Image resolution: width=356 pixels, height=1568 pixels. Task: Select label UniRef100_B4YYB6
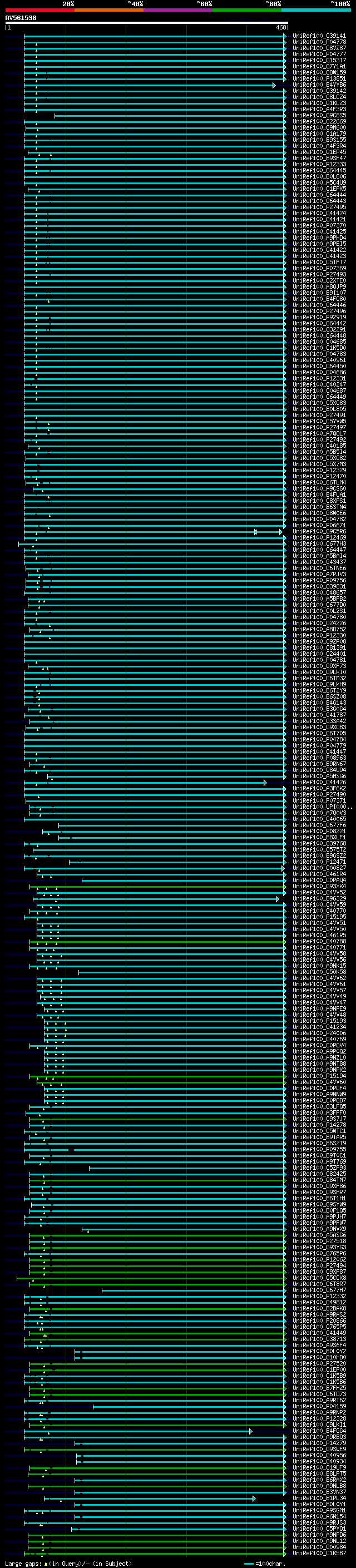[x=319, y=85]
